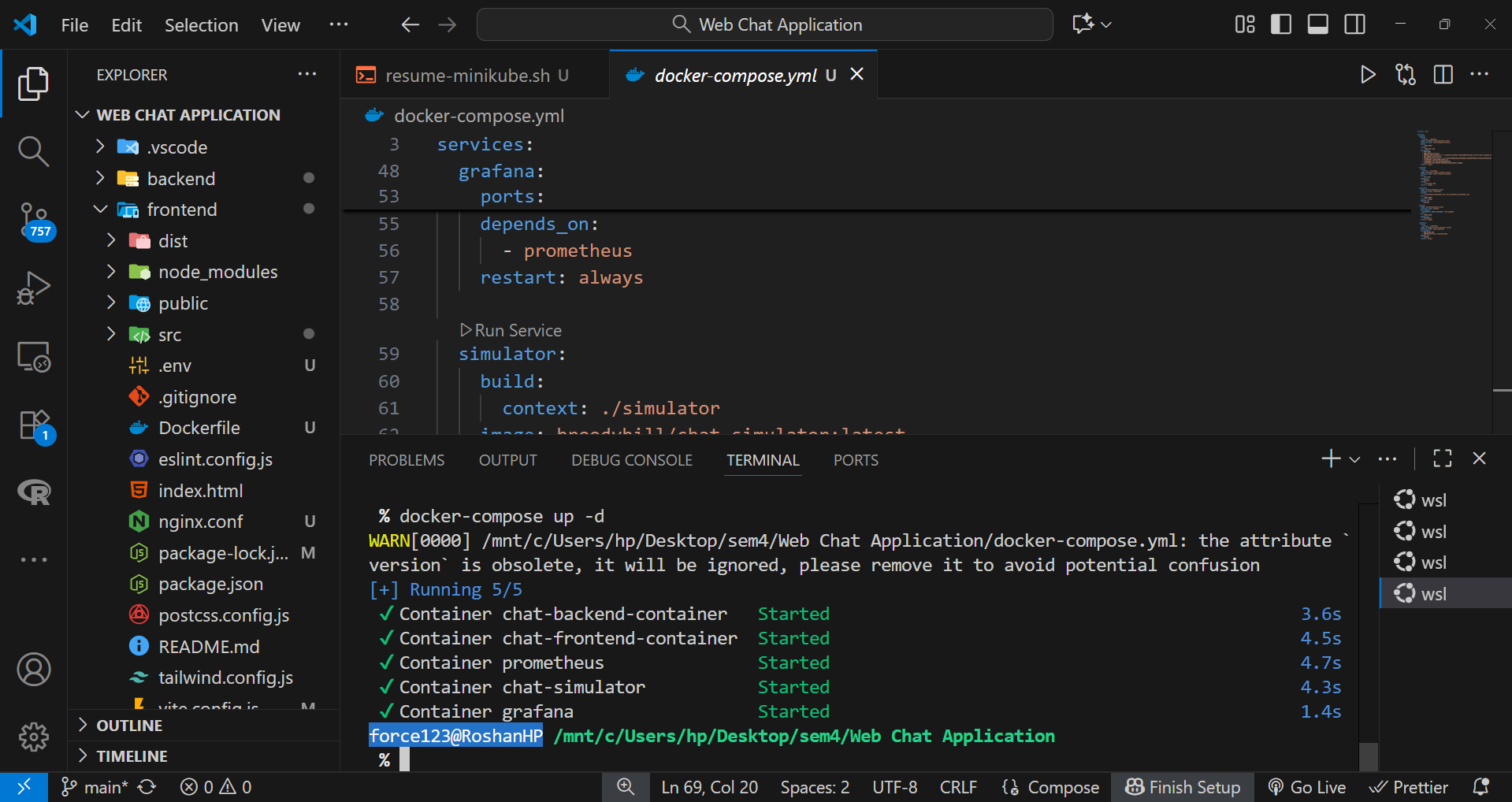Toggle the bottom Panel visibility
The image size is (1512, 802).
pyautogui.click(x=1317, y=24)
